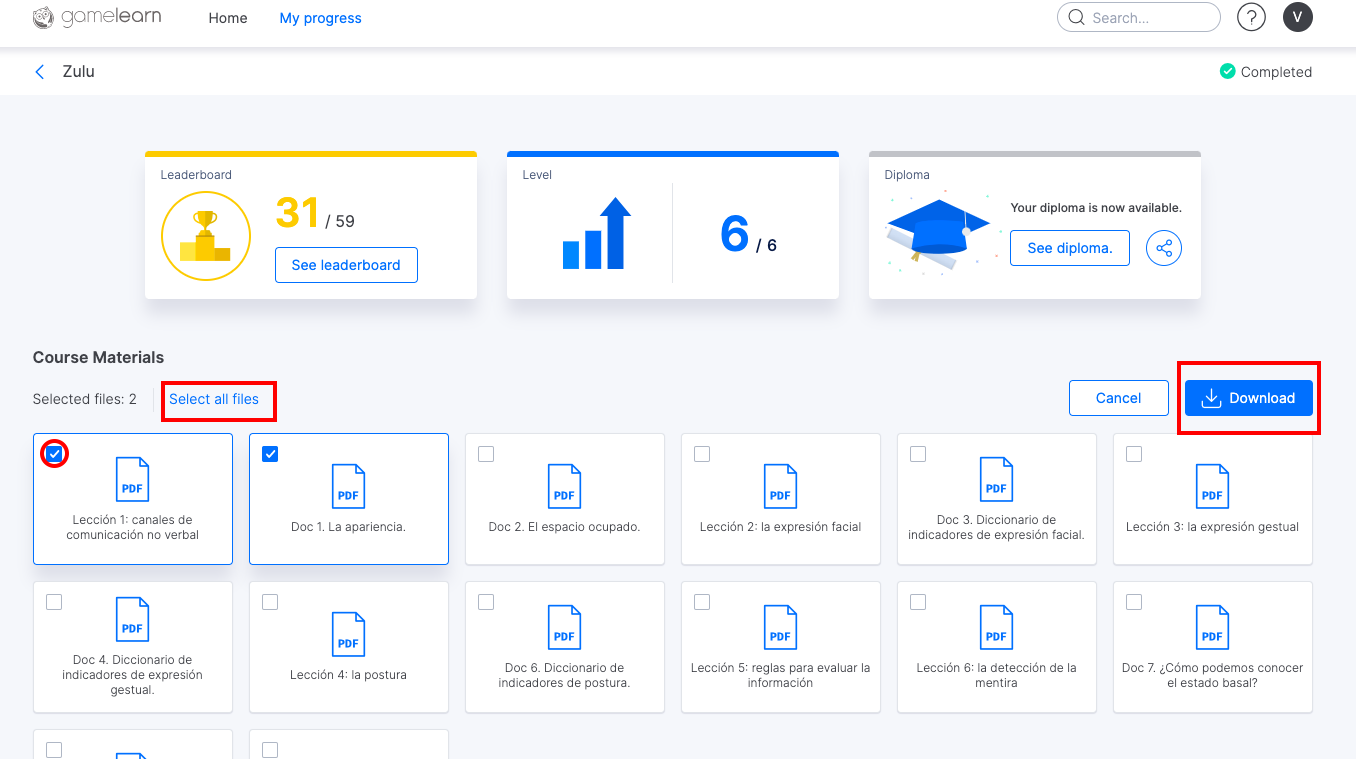
Task: Click the See leaderboard button
Action: pyautogui.click(x=346, y=265)
